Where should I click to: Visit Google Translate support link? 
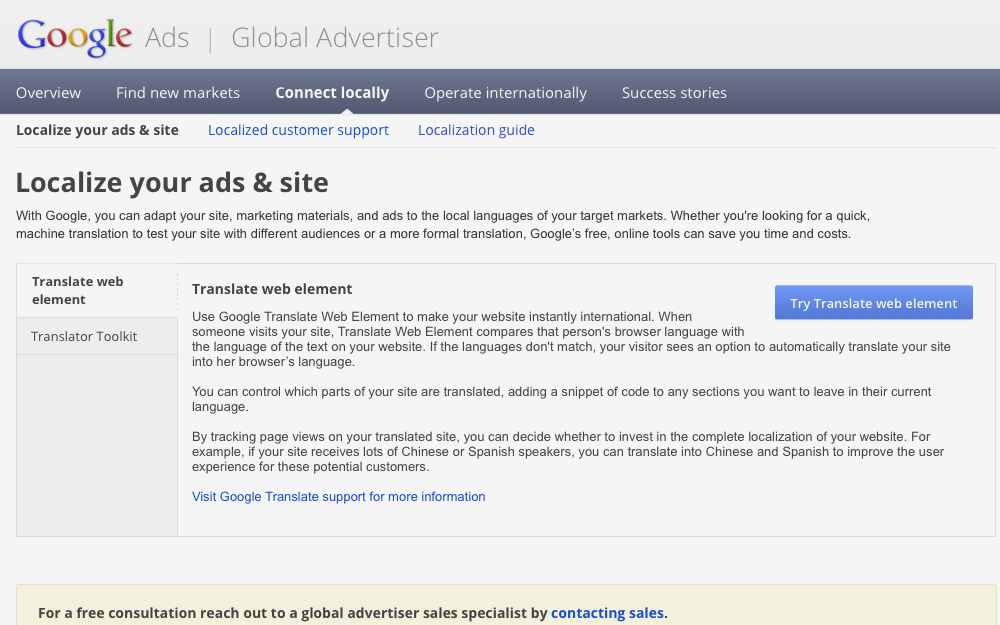338,496
